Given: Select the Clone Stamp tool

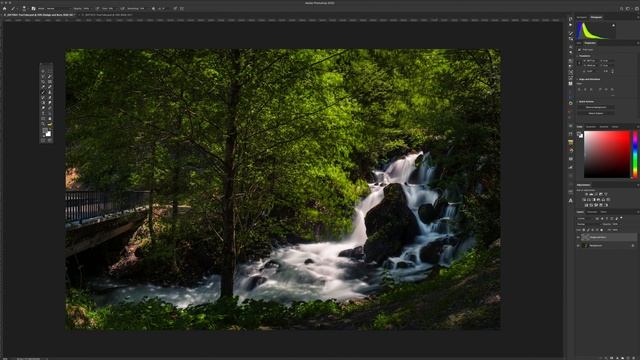Looking at the screenshot, I should point(49,92).
